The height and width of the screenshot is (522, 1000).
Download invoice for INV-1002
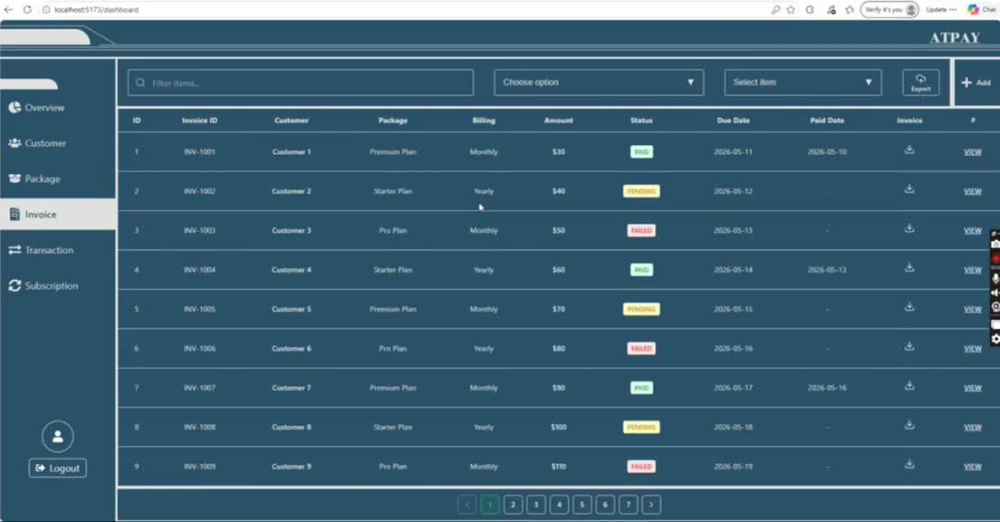point(909,189)
